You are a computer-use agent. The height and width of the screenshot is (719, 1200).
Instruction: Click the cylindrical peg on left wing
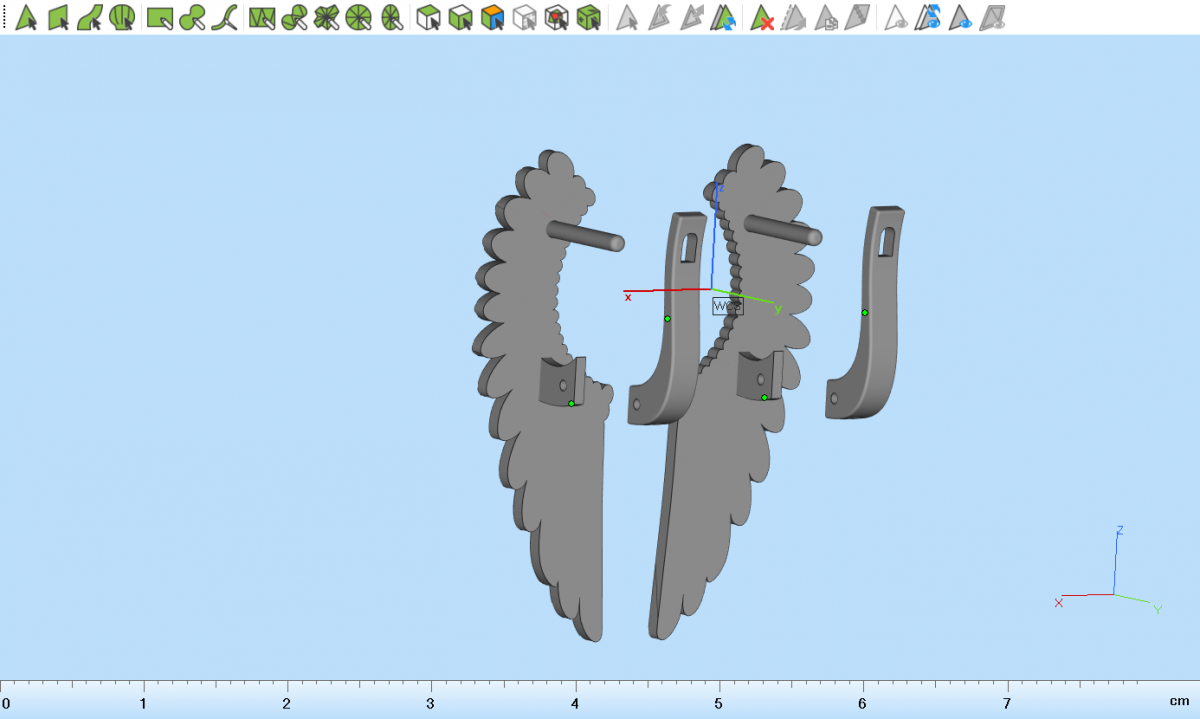(586, 236)
